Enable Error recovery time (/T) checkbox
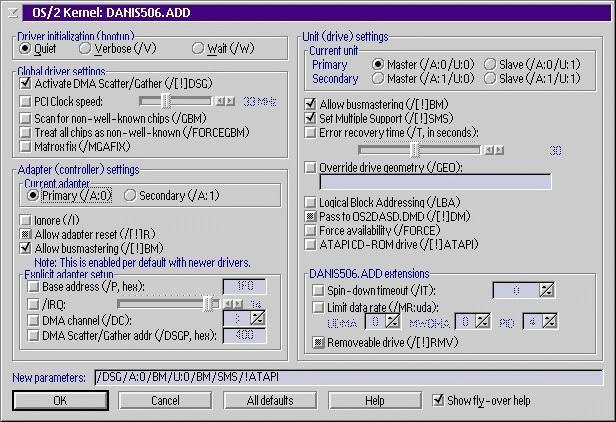This screenshot has height=422, width=616. click(310, 132)
